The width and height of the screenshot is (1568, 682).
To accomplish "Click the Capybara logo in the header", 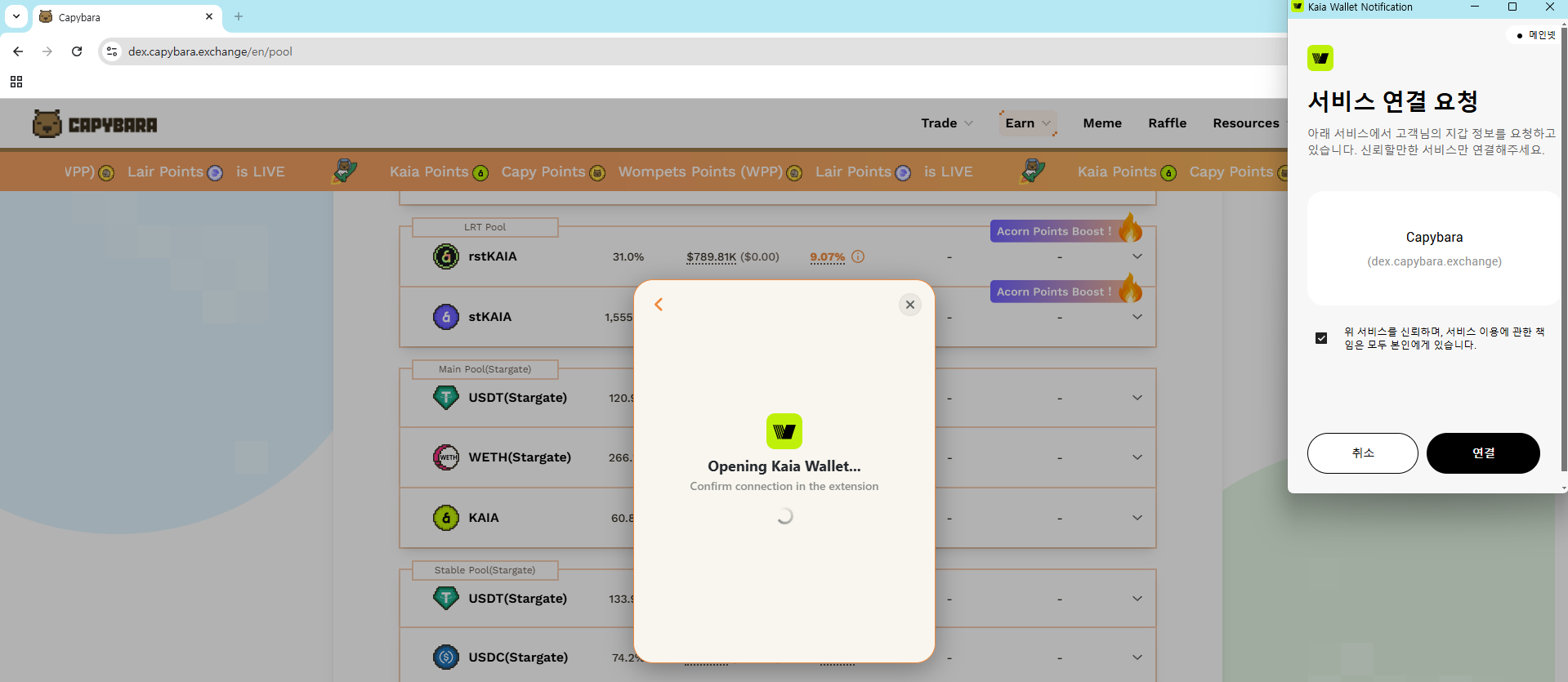I will tap(95, 124).
